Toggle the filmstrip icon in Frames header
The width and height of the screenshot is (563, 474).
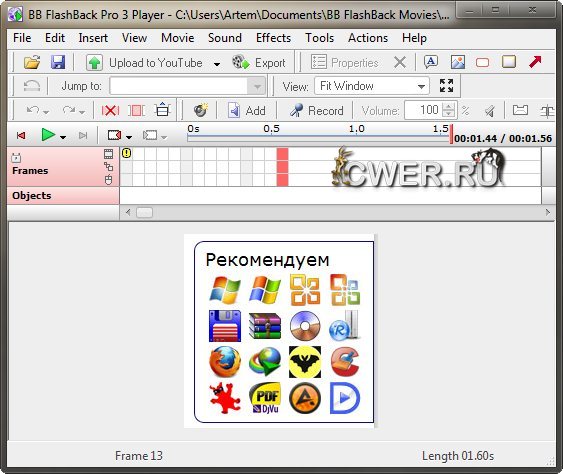pyautogui.click(x=108, y=154)
